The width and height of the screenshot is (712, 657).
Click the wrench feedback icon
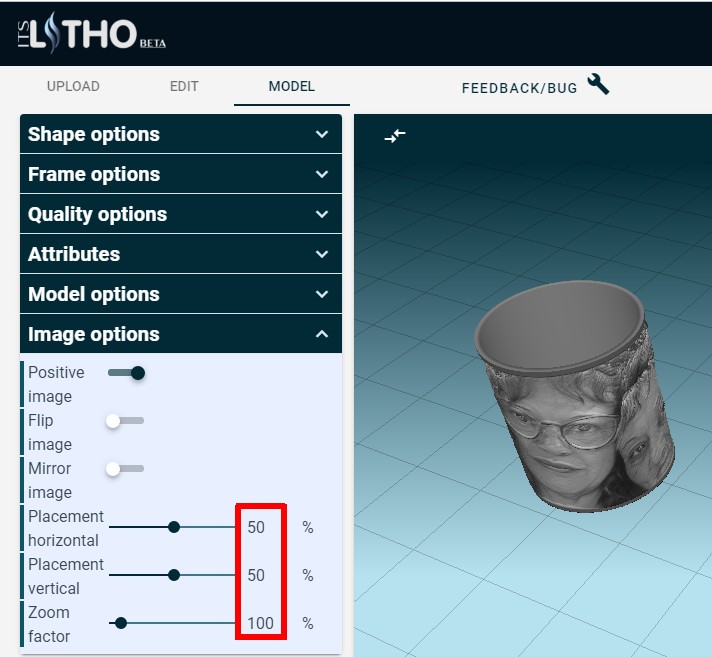pos(598,84)
